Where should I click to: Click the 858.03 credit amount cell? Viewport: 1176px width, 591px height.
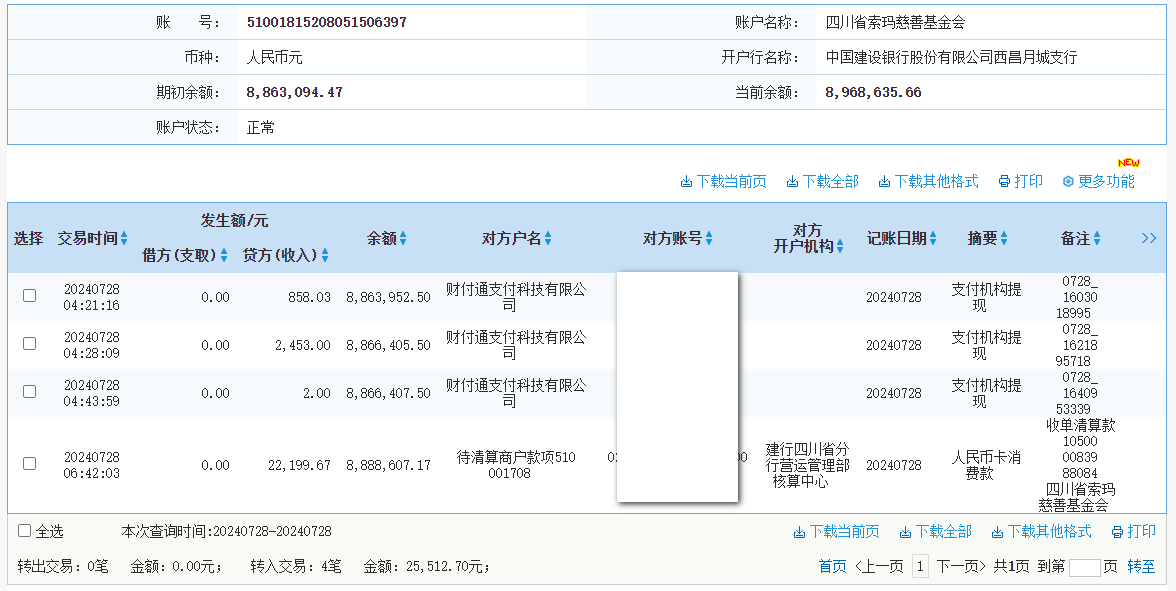click(309, 297)
